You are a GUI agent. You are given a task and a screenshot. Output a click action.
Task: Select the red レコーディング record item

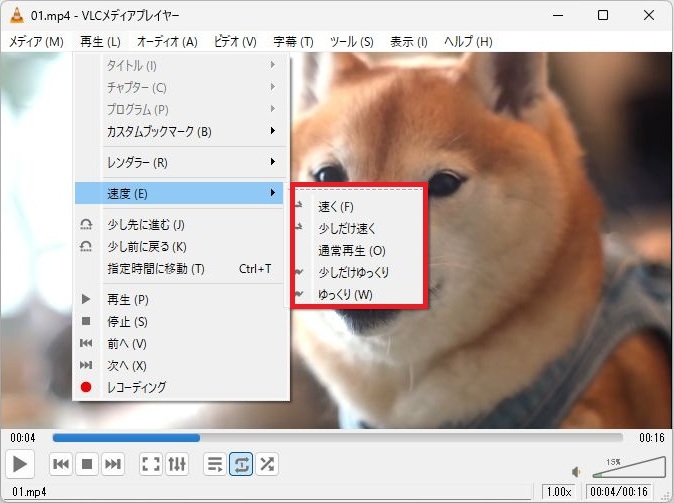[x=136, y=387]
